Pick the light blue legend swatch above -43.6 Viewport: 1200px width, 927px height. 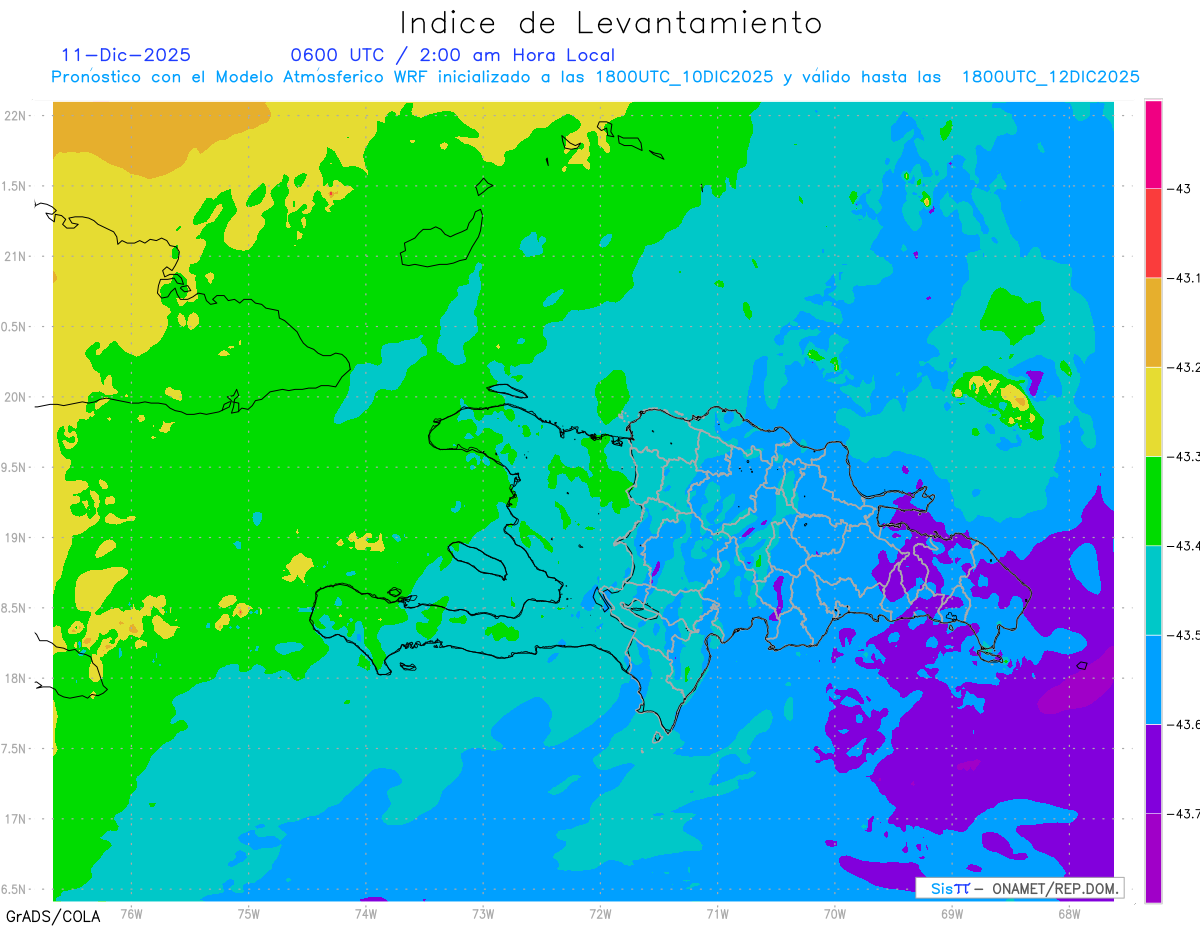point(1153,679)
